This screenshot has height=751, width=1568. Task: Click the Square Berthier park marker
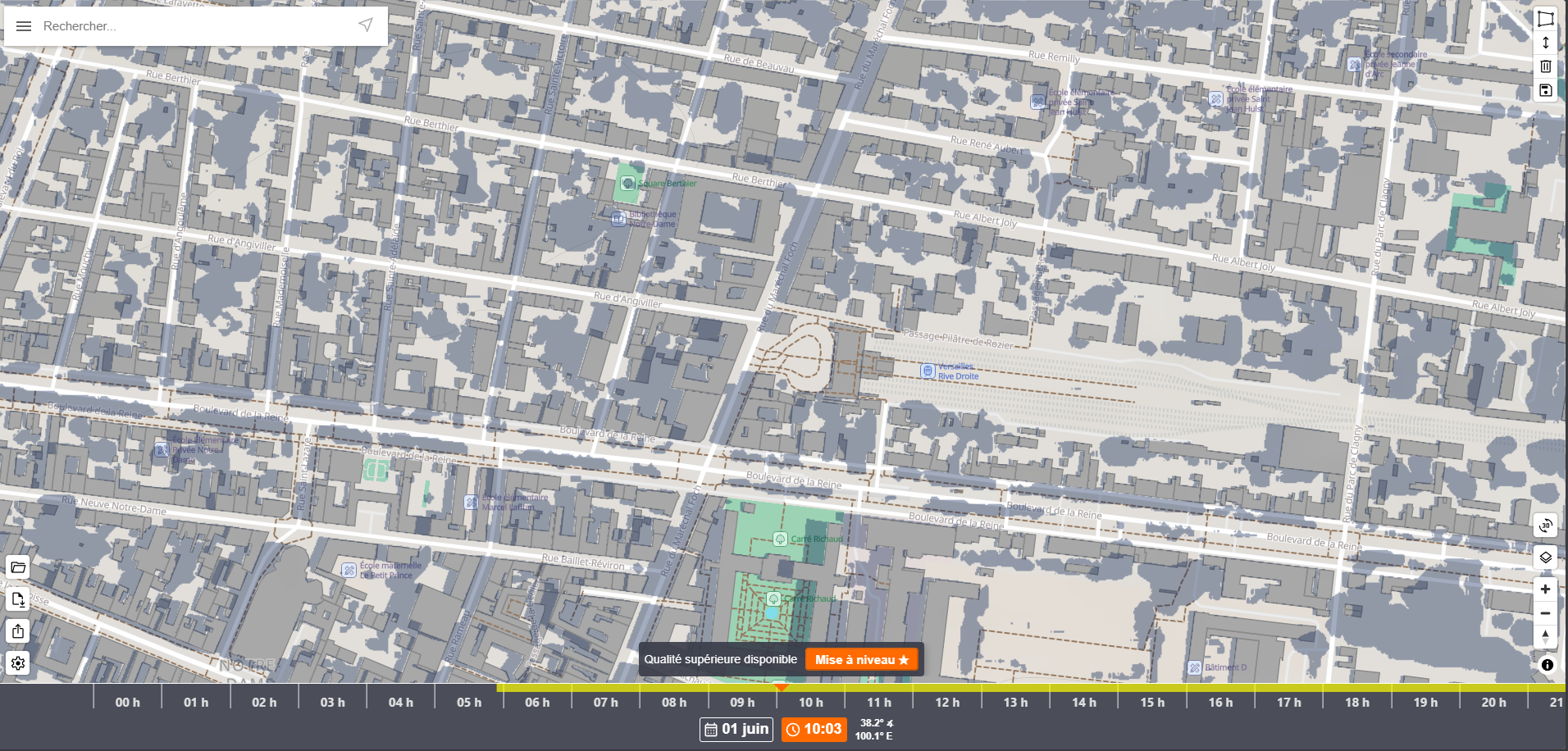(x=628, y=184)
